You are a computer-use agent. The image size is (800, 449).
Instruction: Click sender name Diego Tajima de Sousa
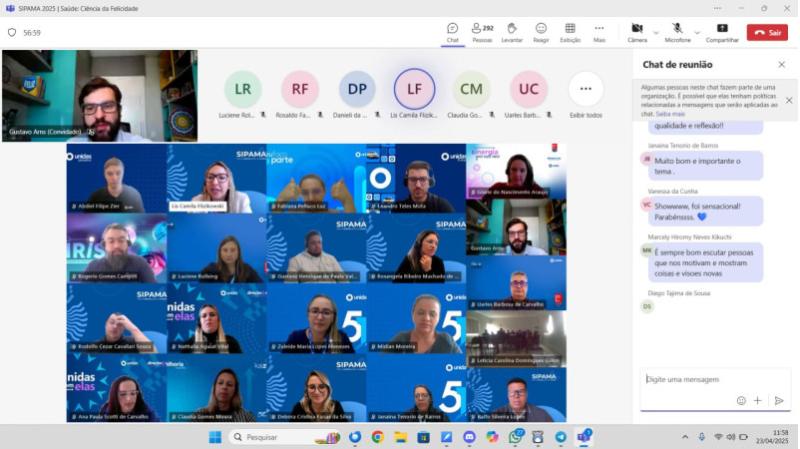coord(679,293)
